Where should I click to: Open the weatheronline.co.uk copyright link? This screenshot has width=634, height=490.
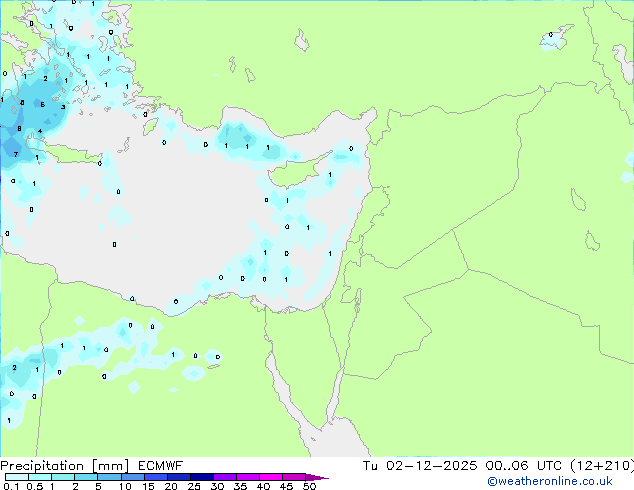pos(550,481)
